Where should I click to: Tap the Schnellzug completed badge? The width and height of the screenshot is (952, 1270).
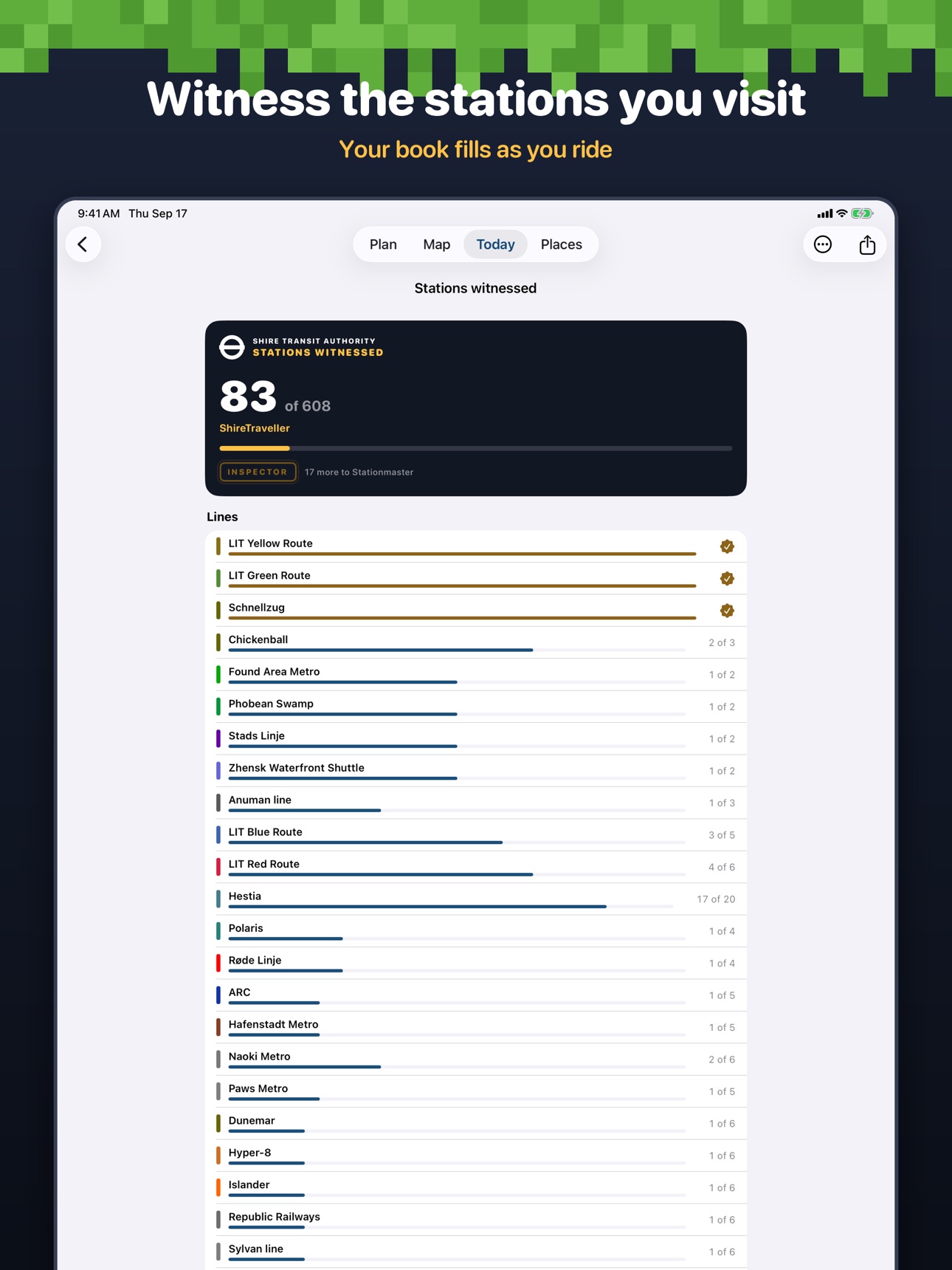point(727,611)
